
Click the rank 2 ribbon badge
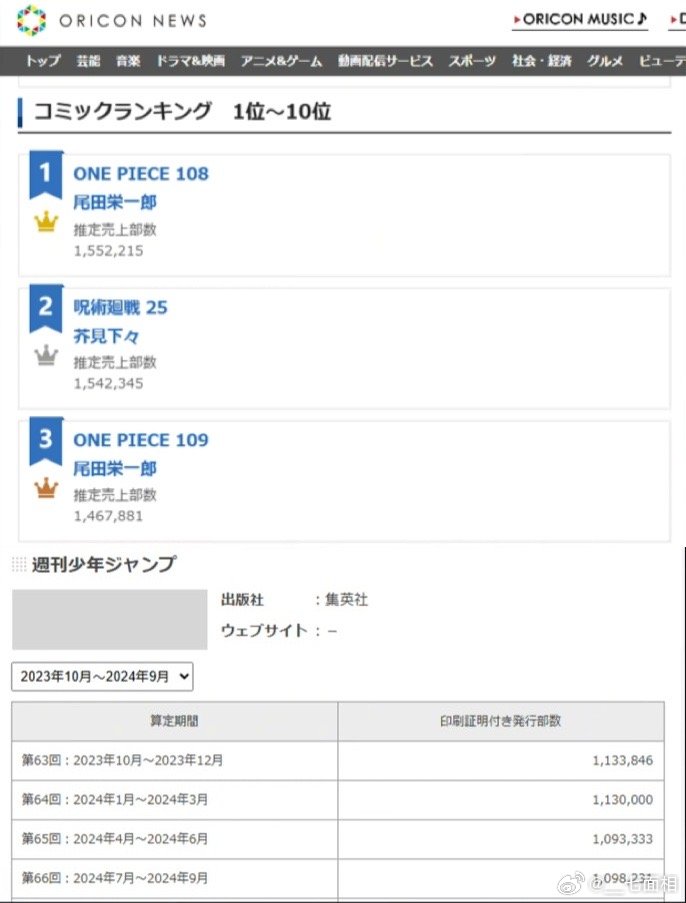46,309
